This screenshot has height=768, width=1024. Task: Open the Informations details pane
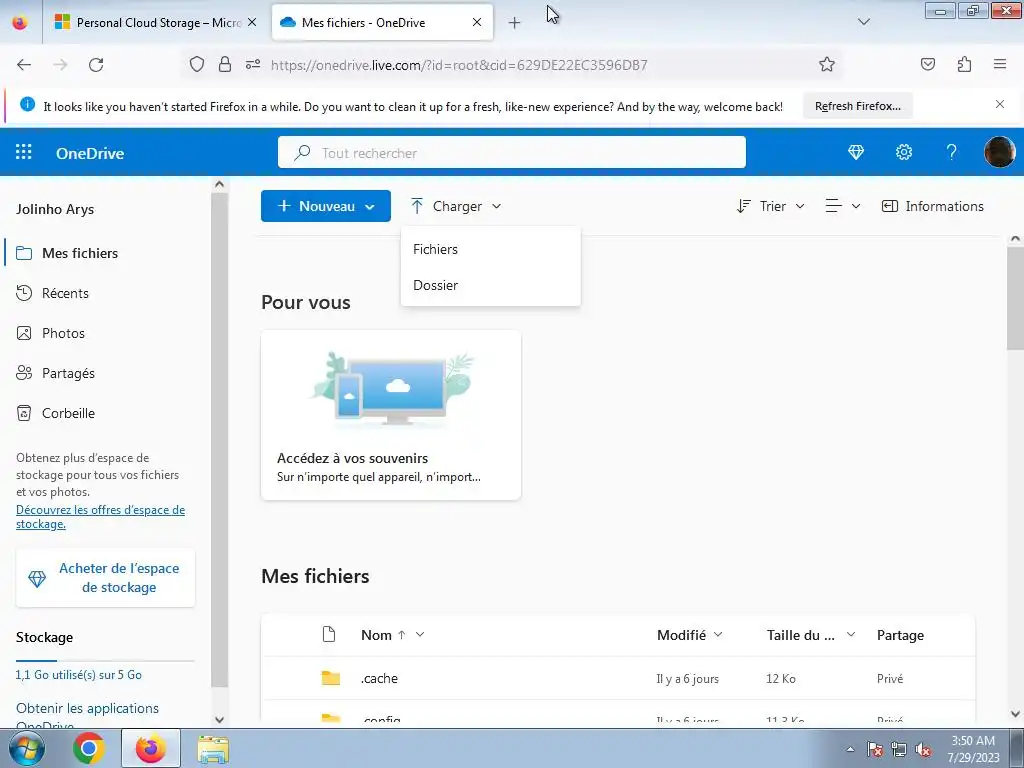[x=933, y=206]
